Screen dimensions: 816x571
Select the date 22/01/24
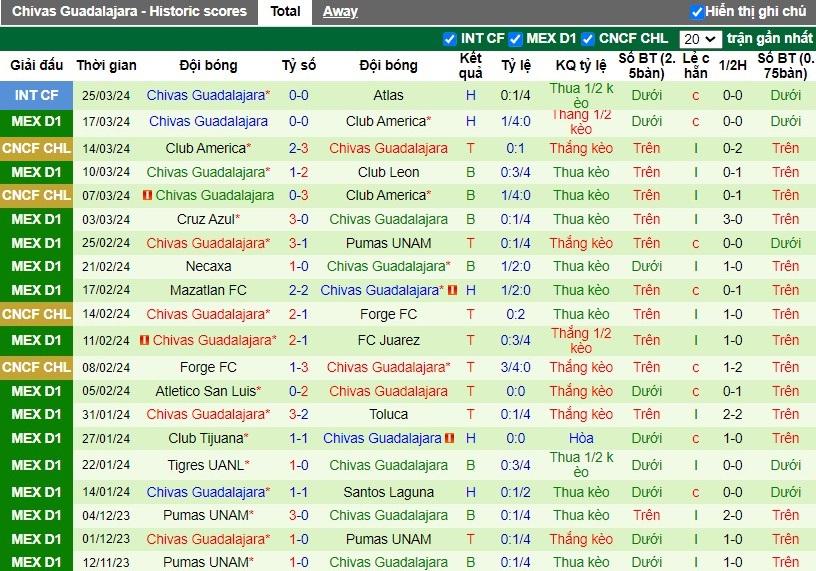tap(106, 465)
